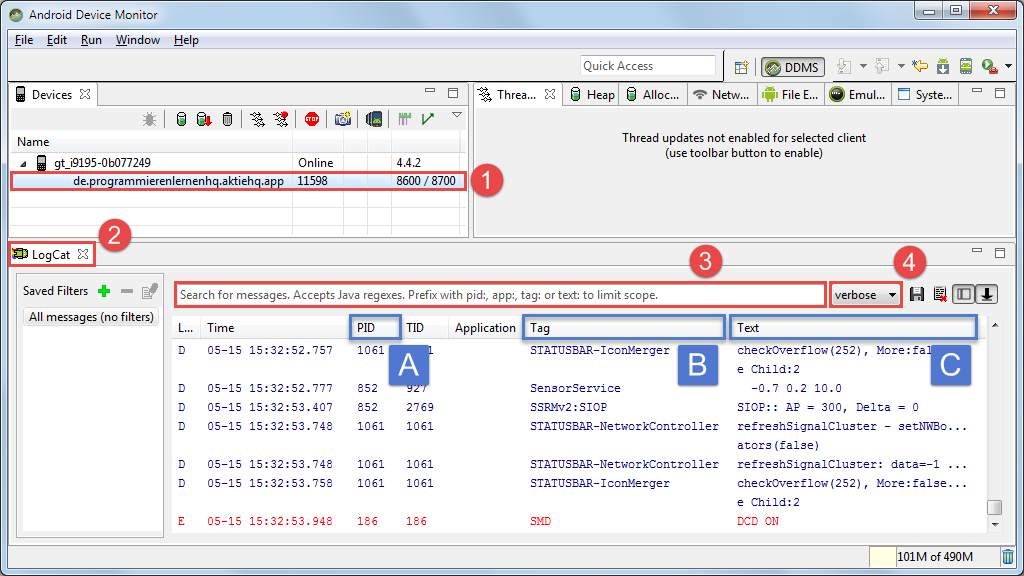Click the edit logcat filter icon
1024x576 pixels.
(x=150, y=291)
